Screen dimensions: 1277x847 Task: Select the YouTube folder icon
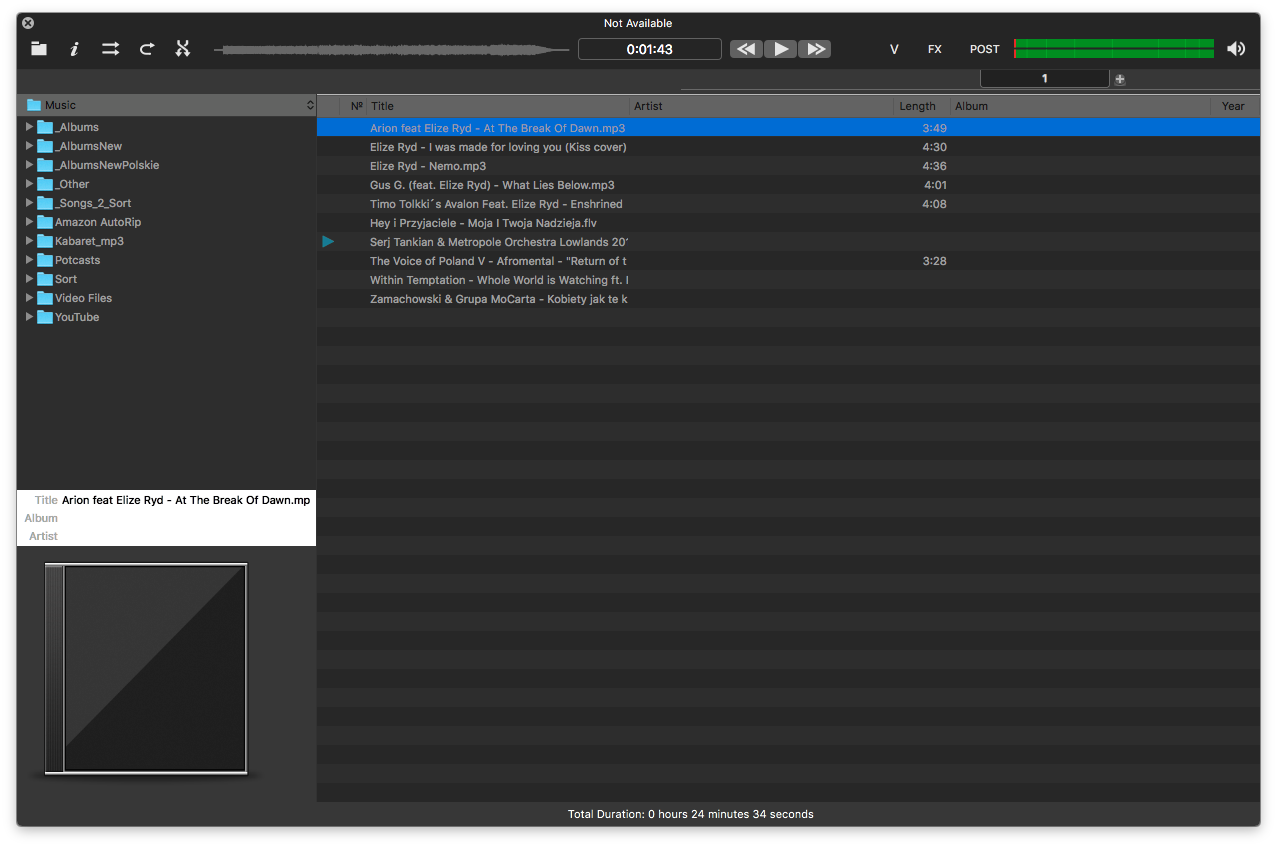(45, 317)
